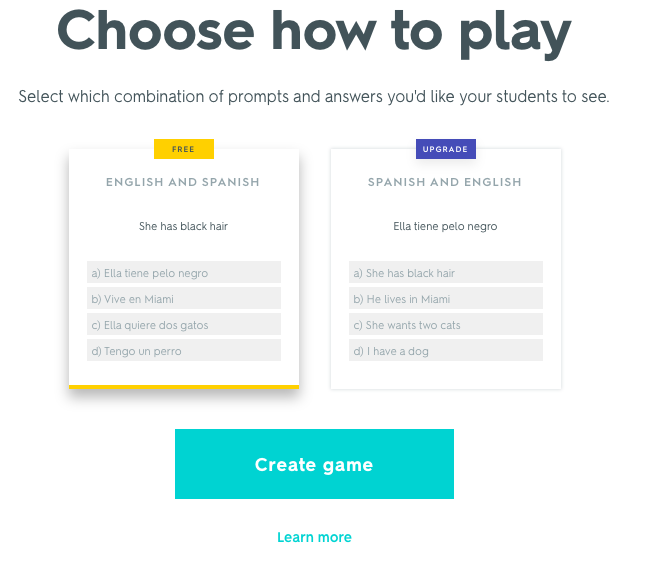Viewport: 666px width, 568px height.
Task: Click the 'She has black hair' prompt
Action: pyautogui.click(x=184, y=227)
